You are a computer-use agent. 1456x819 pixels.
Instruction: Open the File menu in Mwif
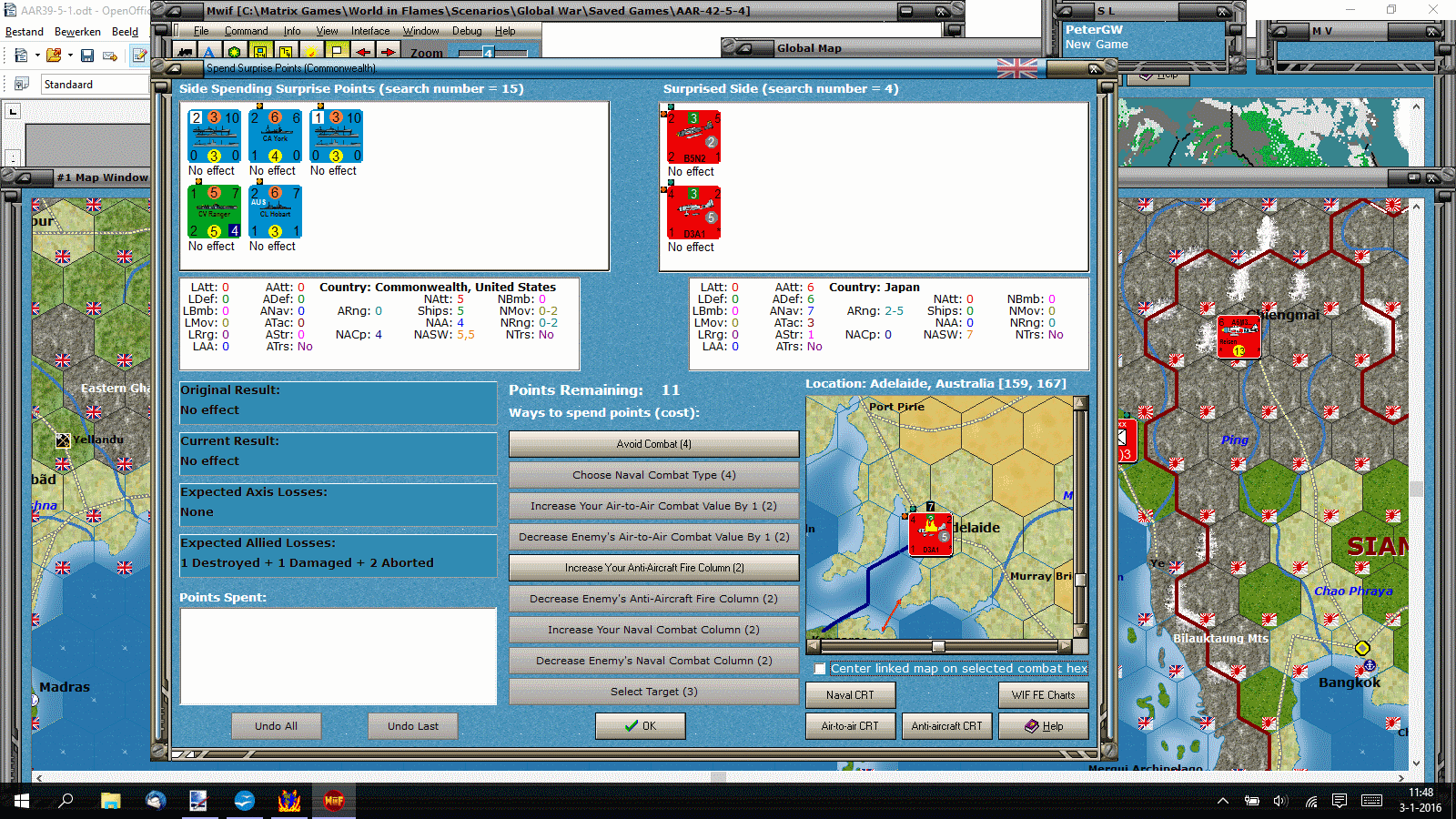[x=201, y=31]
